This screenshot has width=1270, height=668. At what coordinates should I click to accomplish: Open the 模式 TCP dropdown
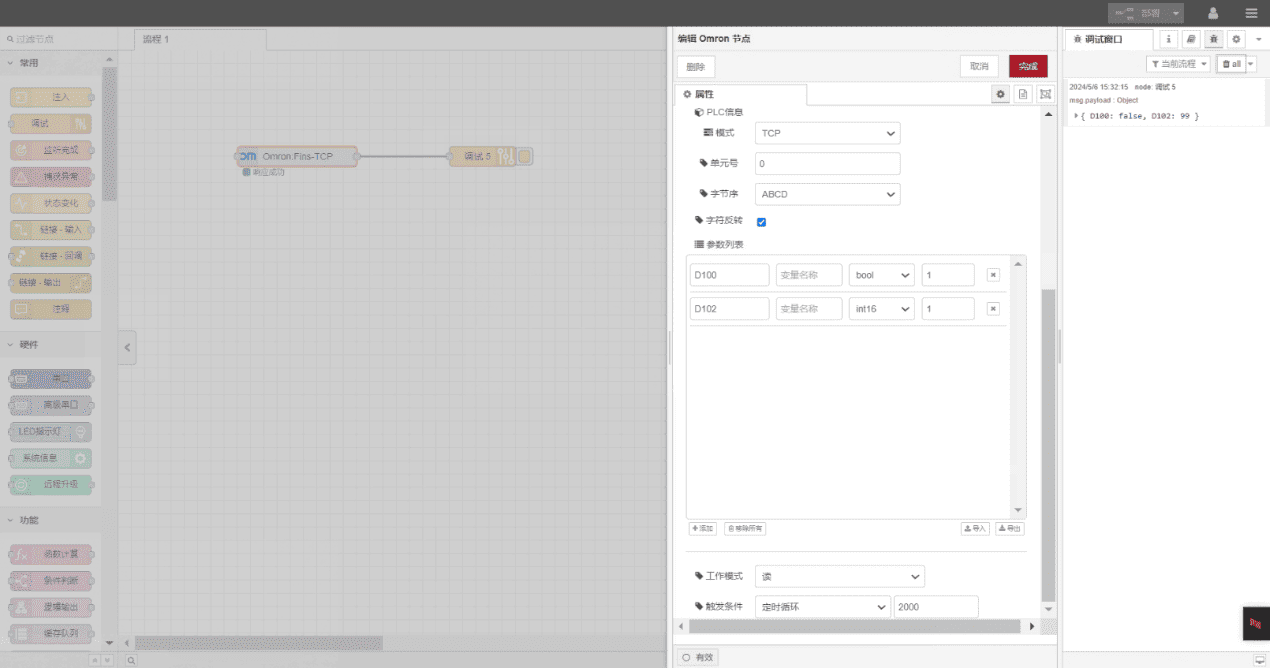(x=827, y=132)
